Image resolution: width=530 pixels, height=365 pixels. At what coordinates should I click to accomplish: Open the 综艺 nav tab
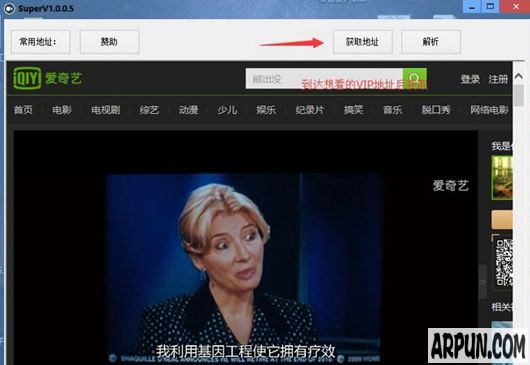(x=149, y=110)
